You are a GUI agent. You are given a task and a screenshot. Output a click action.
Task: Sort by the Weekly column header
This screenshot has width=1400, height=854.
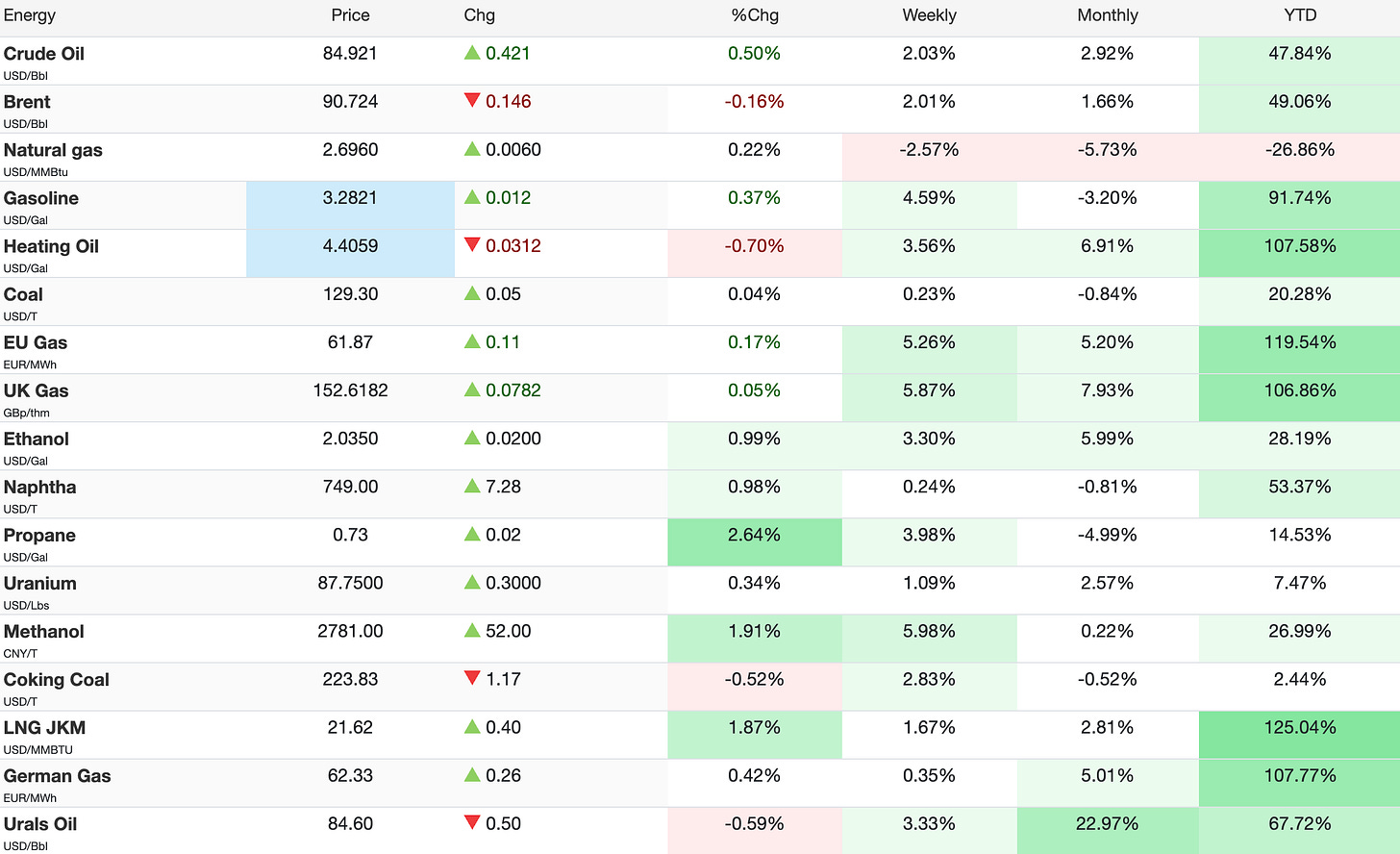pos(929,15)
